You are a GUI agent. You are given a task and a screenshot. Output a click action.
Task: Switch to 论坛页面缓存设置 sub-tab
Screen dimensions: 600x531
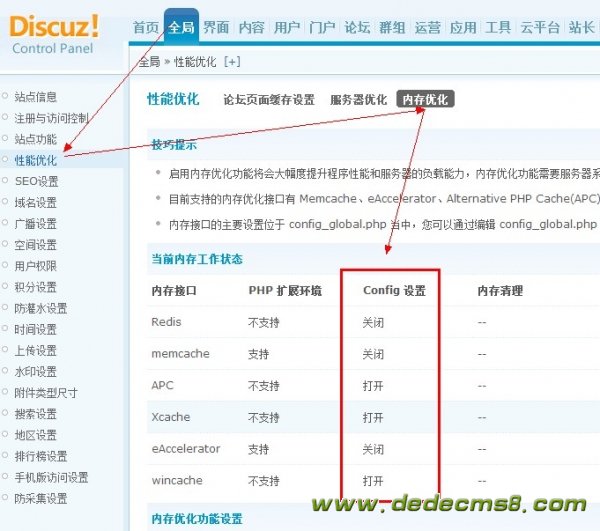click(269, 100)
